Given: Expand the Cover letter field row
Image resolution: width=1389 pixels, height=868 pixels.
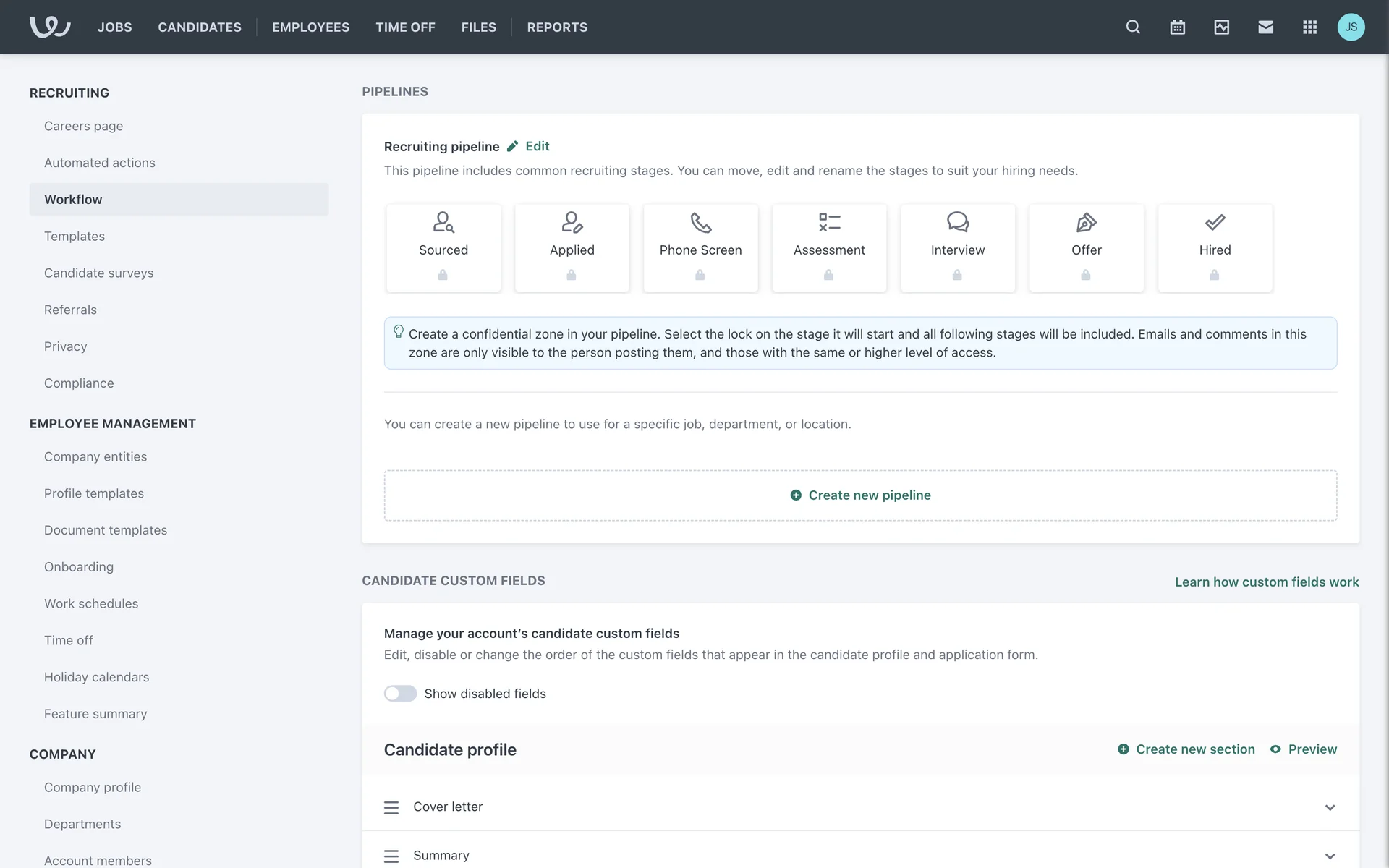Looking at the screenshot, I should [x=1330, y=807].
